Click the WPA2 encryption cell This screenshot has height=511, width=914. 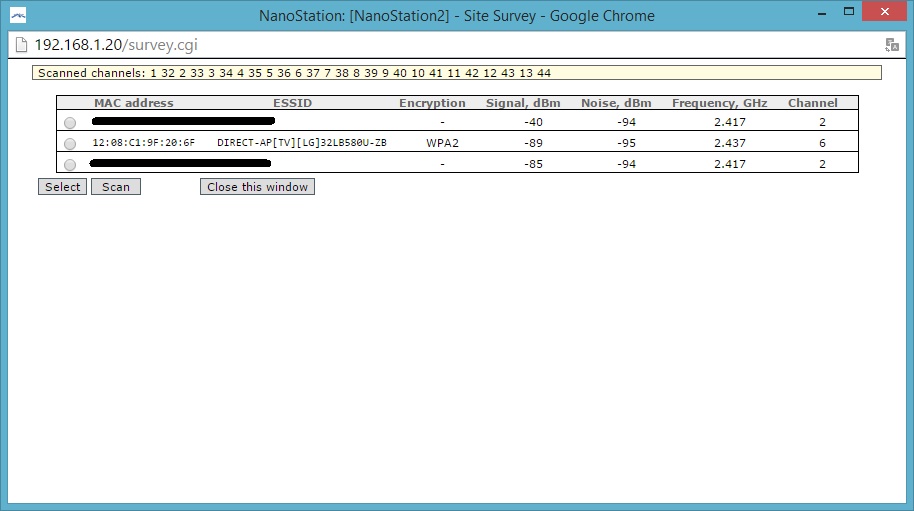coord(442,143)
